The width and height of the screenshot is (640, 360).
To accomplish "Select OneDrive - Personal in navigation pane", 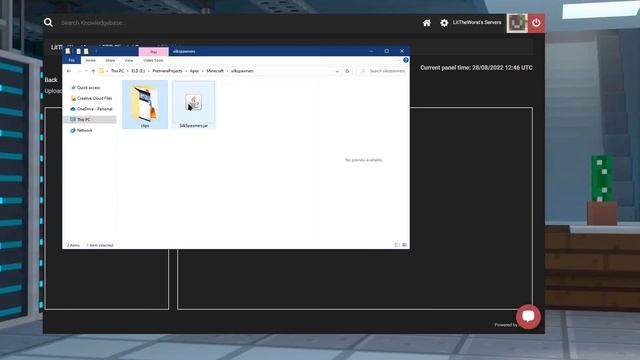I will coord(91,109).
